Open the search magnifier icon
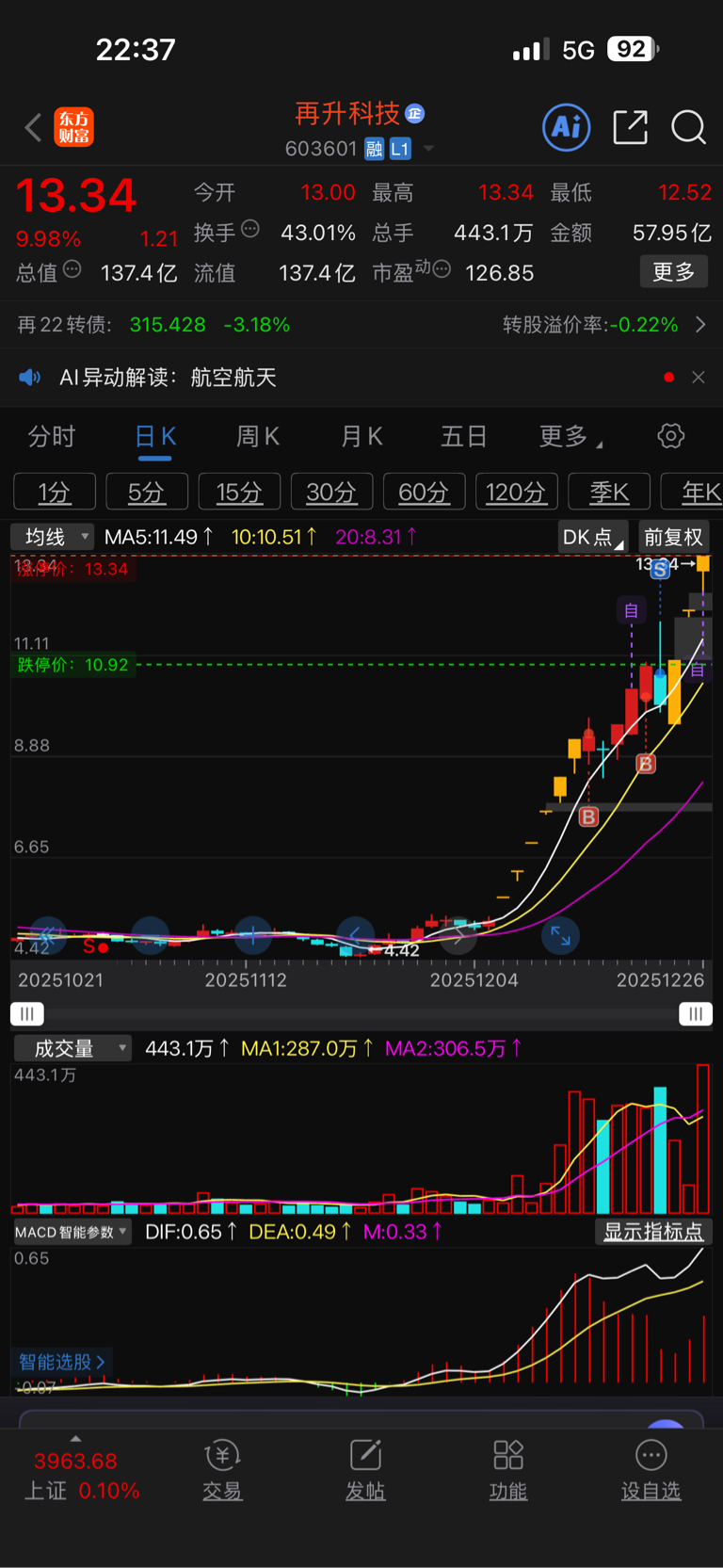This screenshot has width=723, height=1568. pos(688,127)
